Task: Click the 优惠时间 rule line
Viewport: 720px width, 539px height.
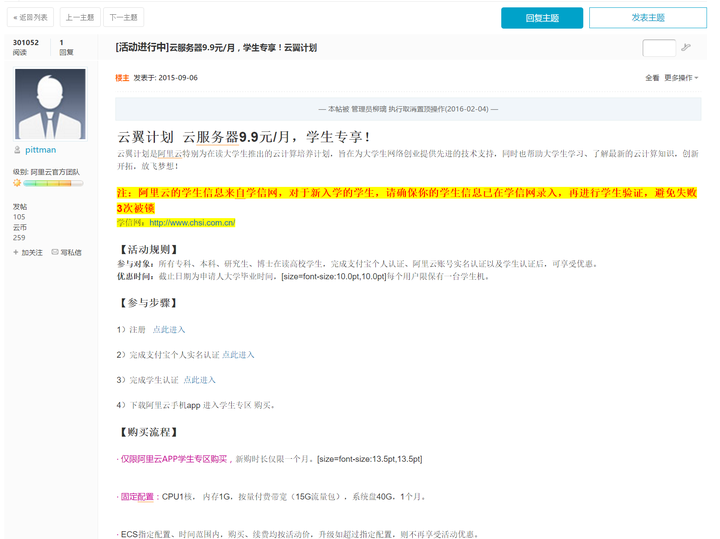Action: [303, 277]
